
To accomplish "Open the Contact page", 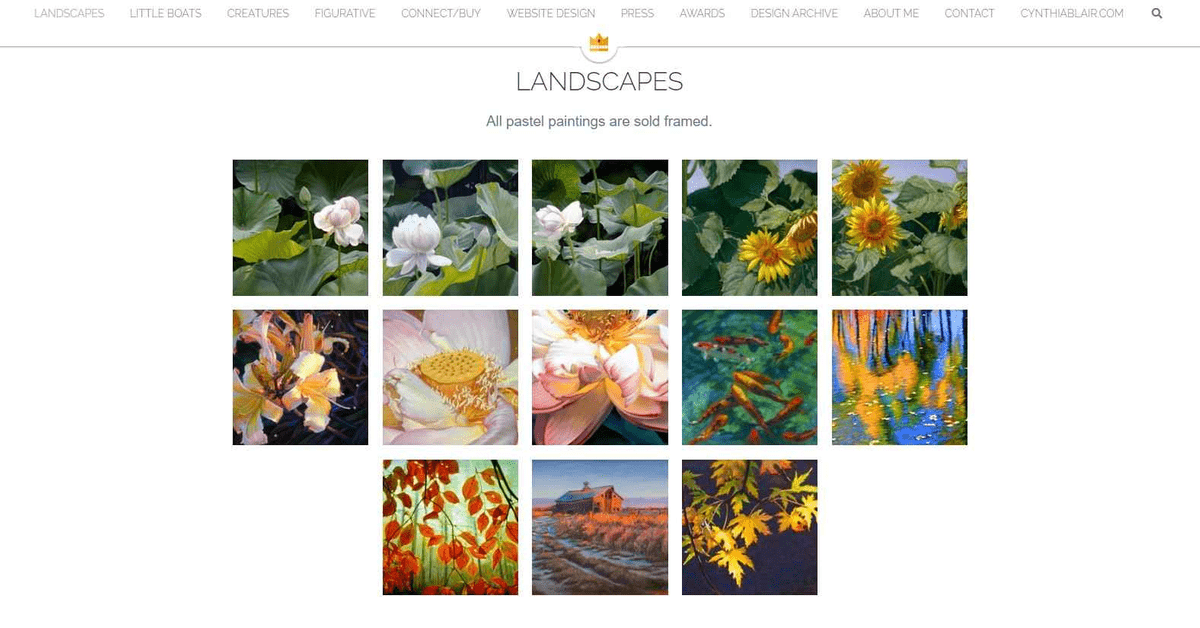I will [x=970, y=14].
